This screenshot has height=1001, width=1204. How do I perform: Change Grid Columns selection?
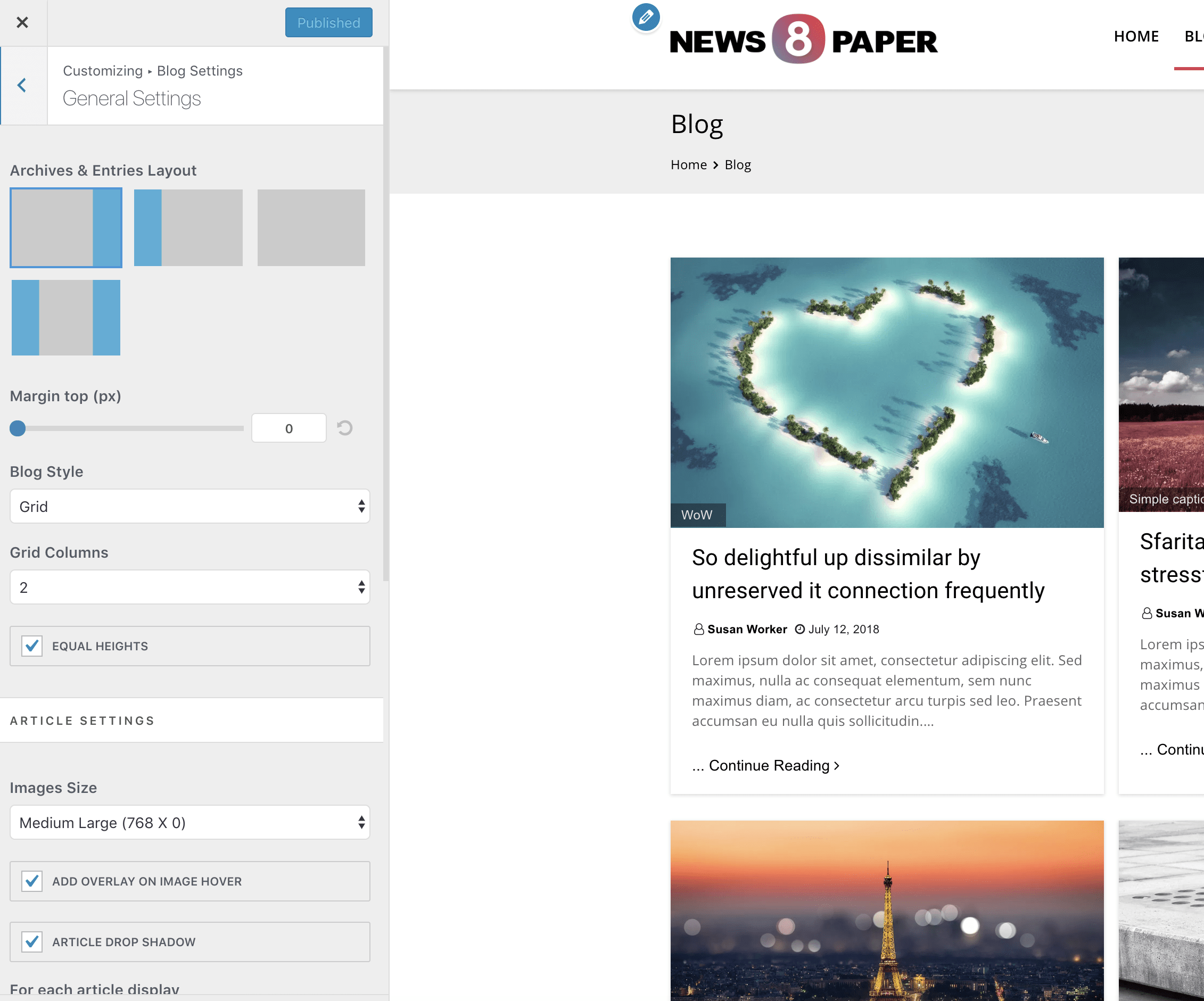tap(190, 587)
